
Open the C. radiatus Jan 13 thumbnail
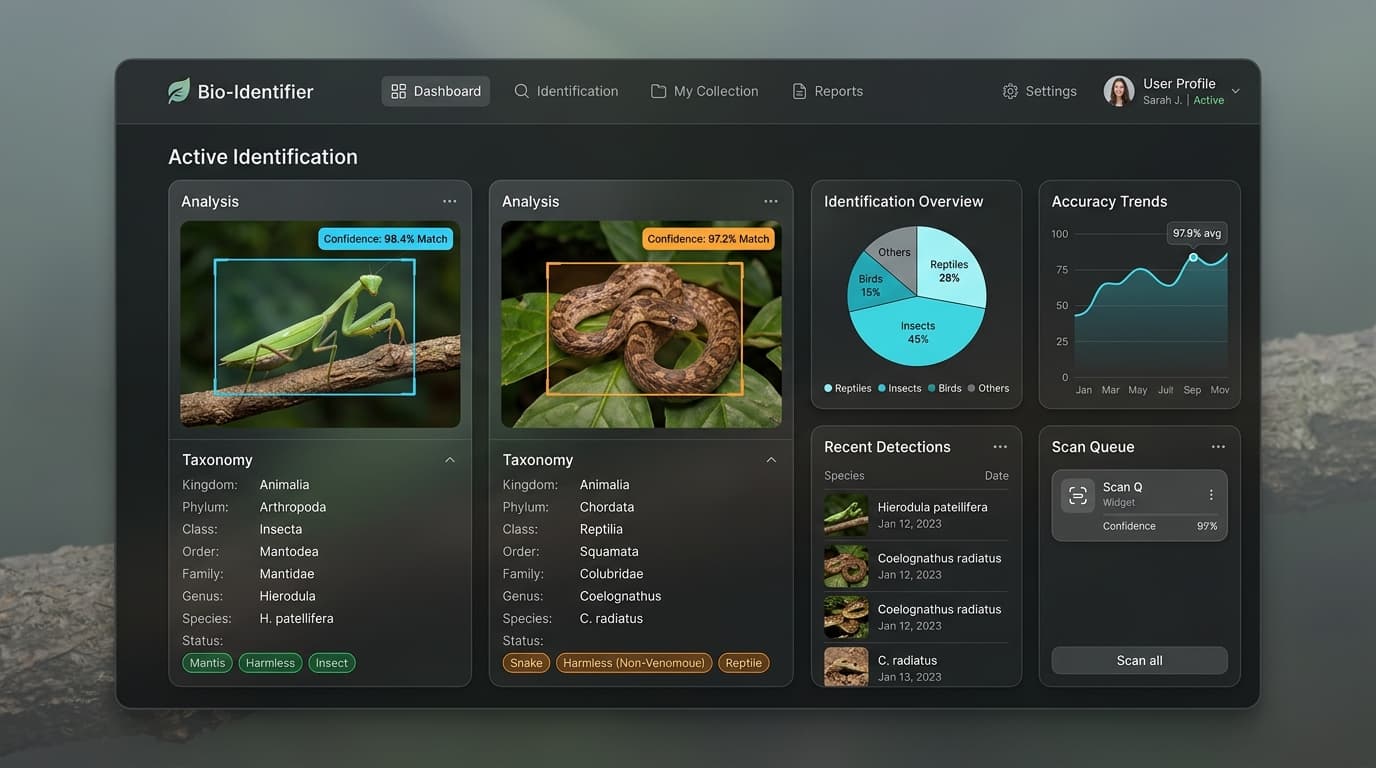pyautogui.click(x=846, y=666)
